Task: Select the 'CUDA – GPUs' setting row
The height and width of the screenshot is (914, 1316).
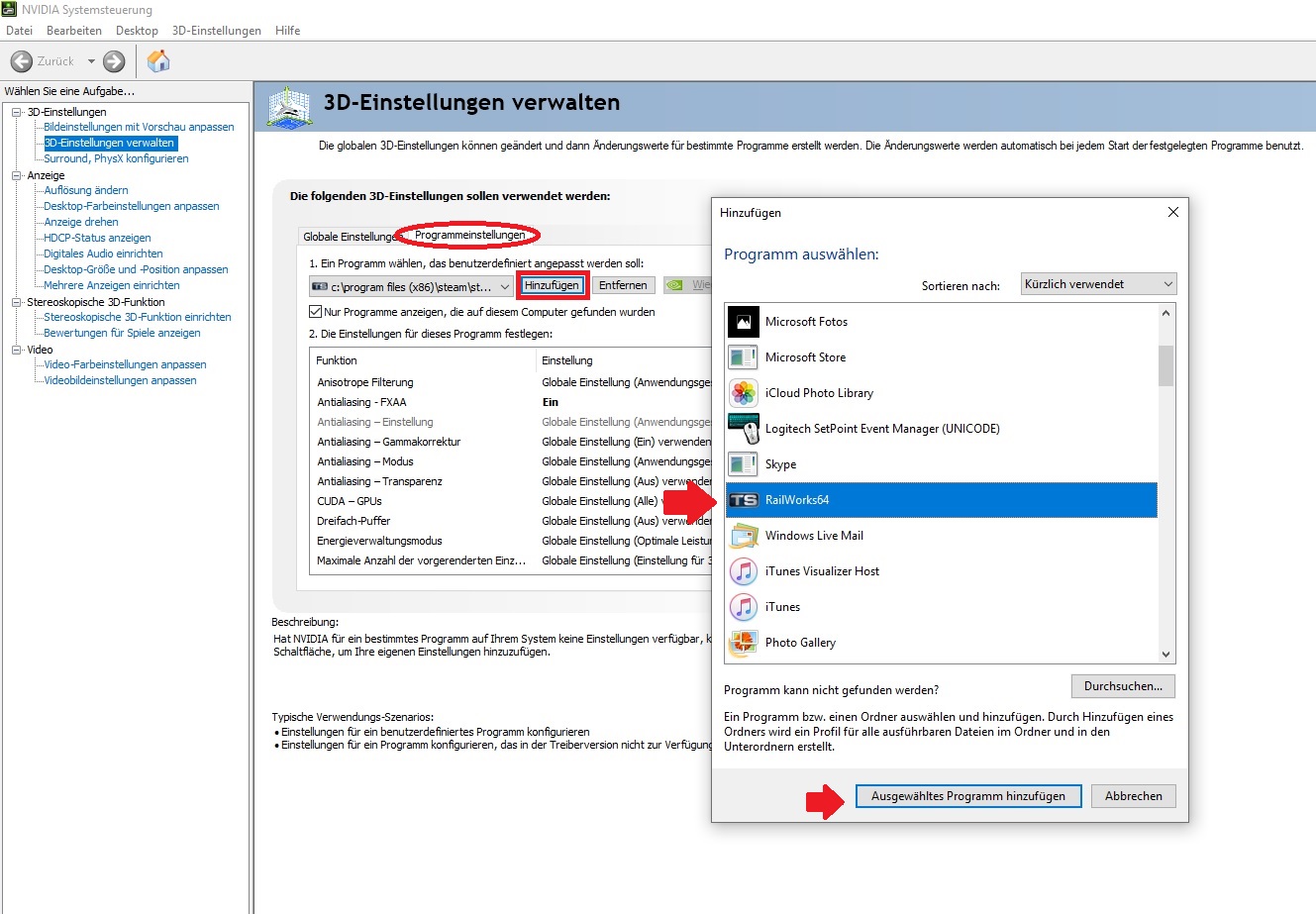Action: click(511, 501)
